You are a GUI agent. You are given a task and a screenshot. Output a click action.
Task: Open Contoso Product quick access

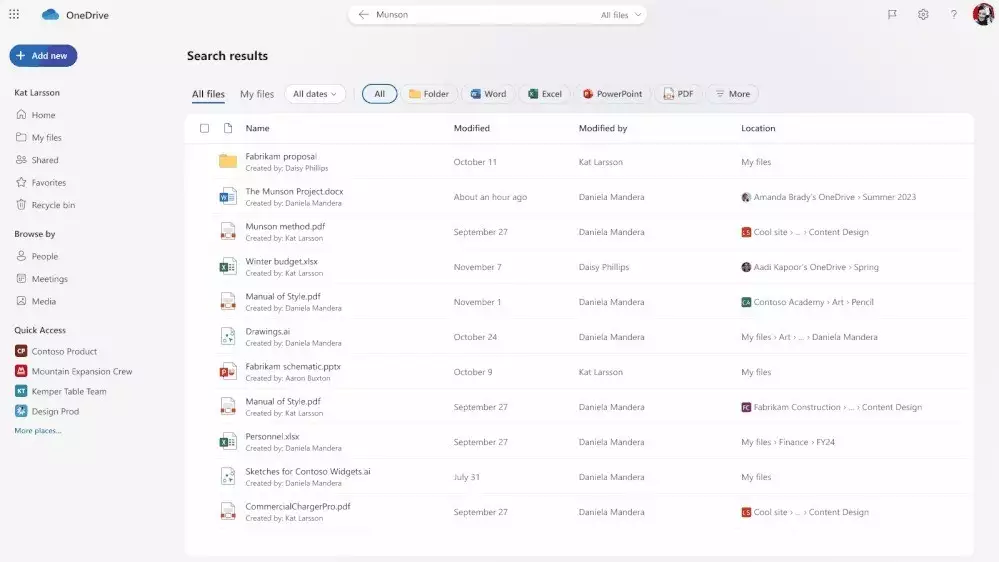click(x=56, y=351)
